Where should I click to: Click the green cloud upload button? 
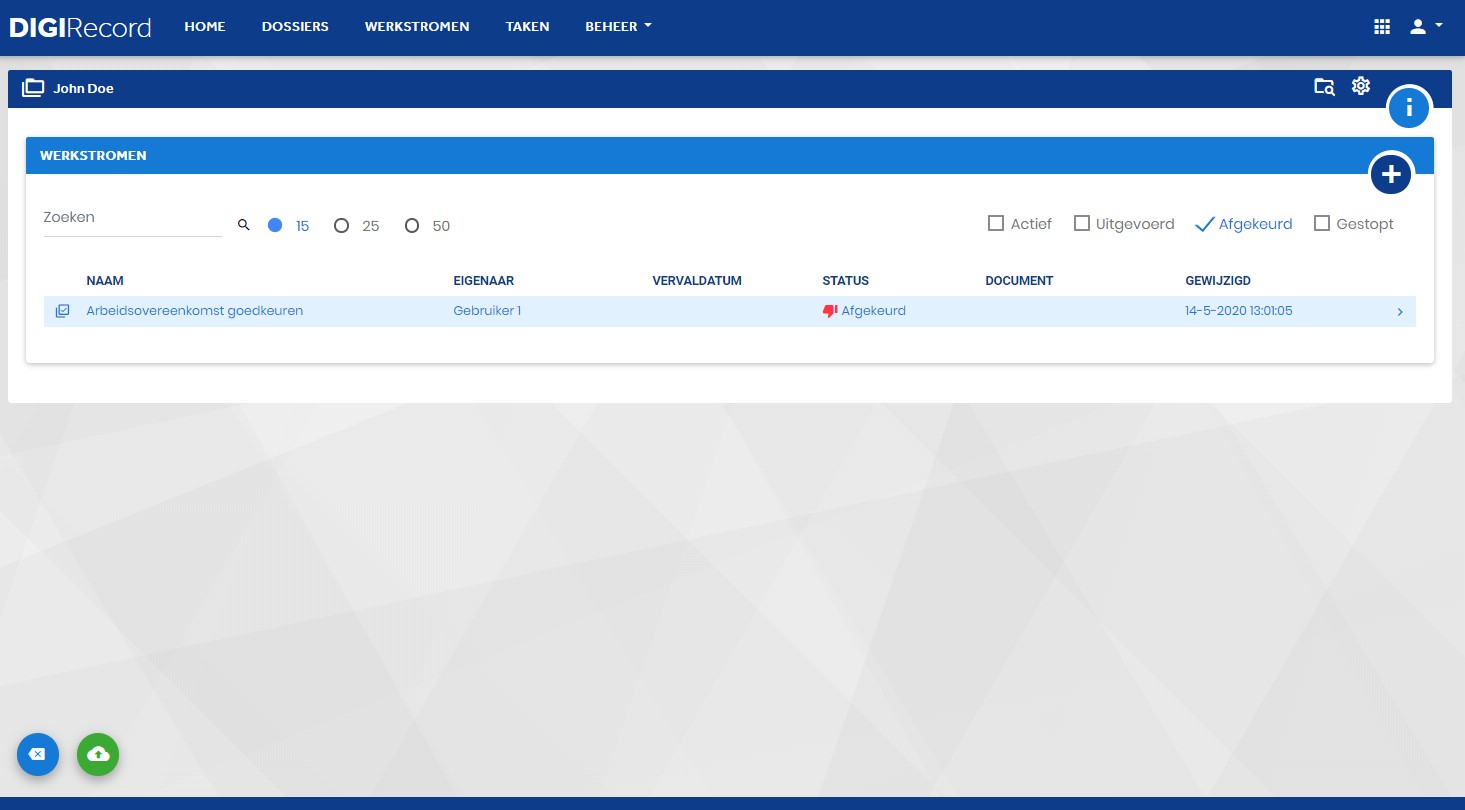98,754
